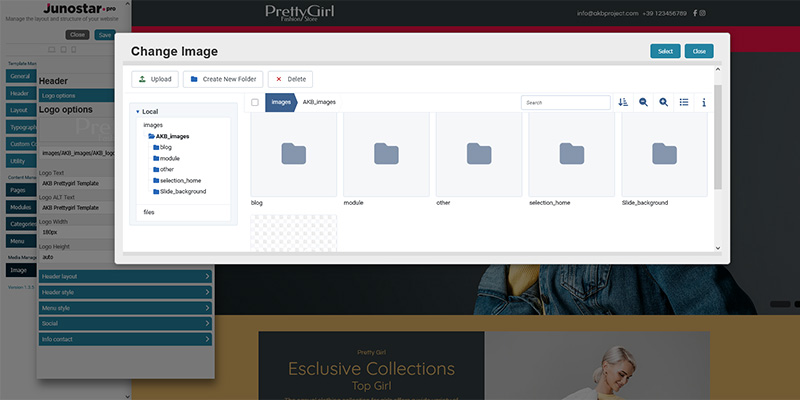
Task: Click the zoom in magnifier icon
Action: (664, 102)
